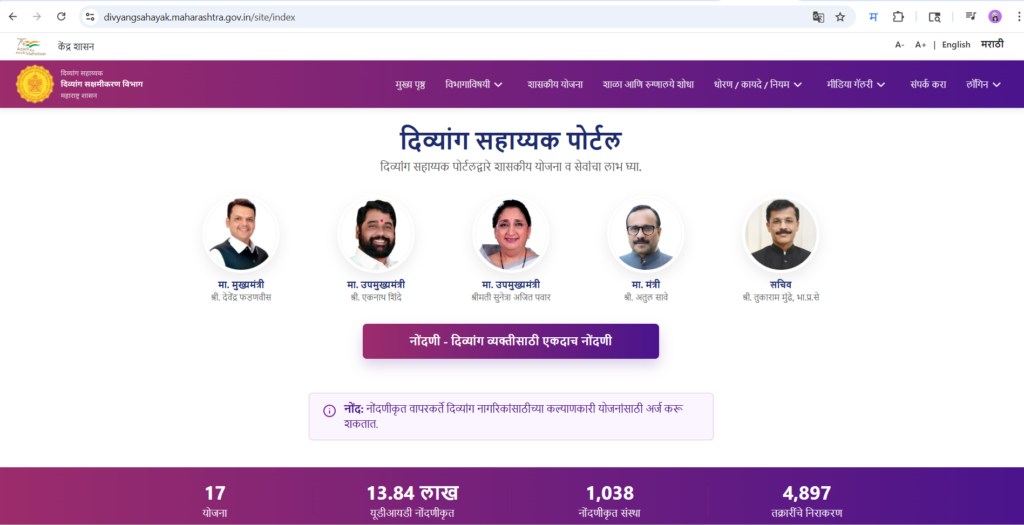Image resolution: width=1024 pixels, height=525 pixels.
Task: Open the शासकीय योजना menu item
Action: [555, 84]
